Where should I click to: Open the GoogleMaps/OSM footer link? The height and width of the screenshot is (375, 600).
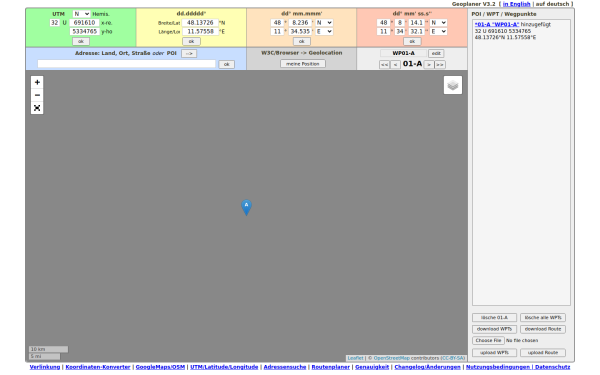160,367
